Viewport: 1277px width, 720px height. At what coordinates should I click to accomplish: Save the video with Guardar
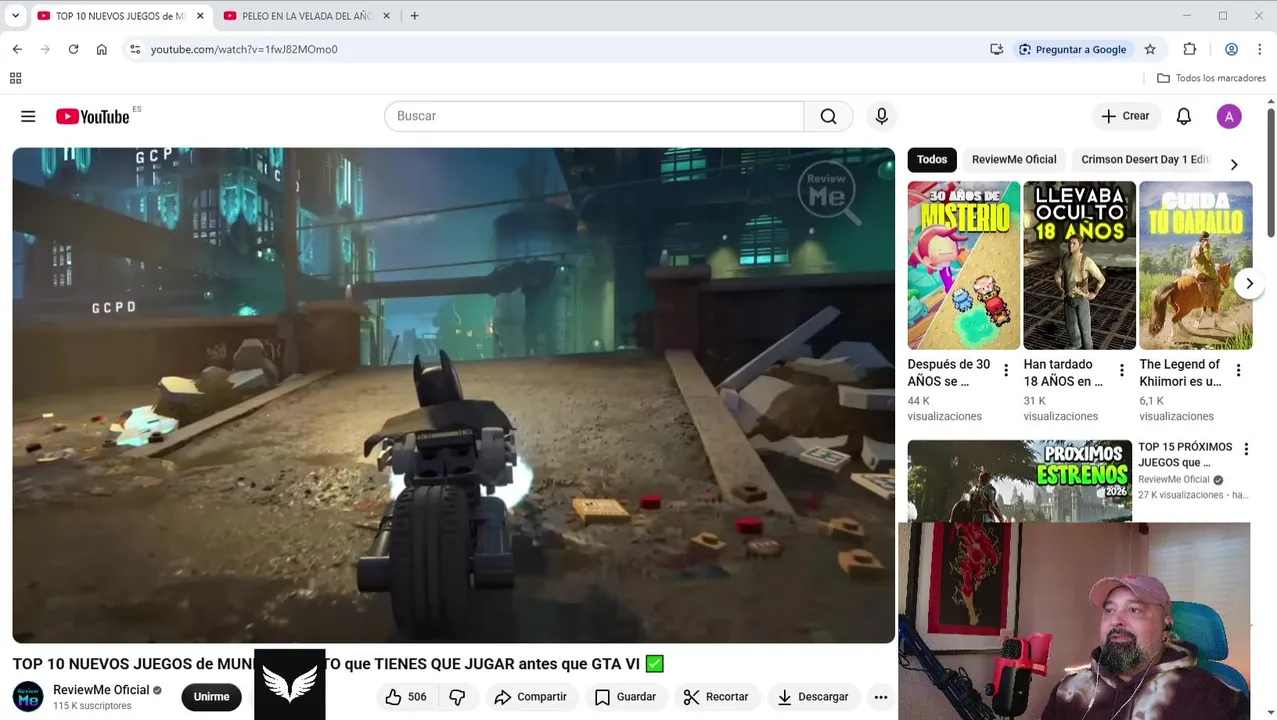pos(625,697)
